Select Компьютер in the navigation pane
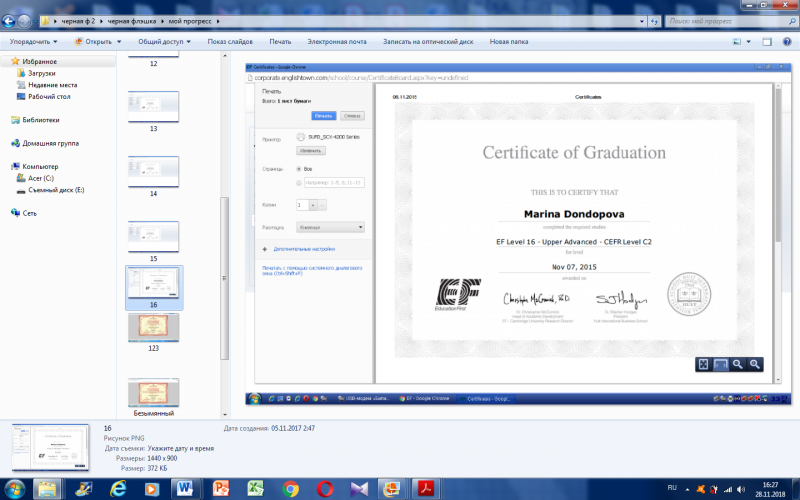 40,167
